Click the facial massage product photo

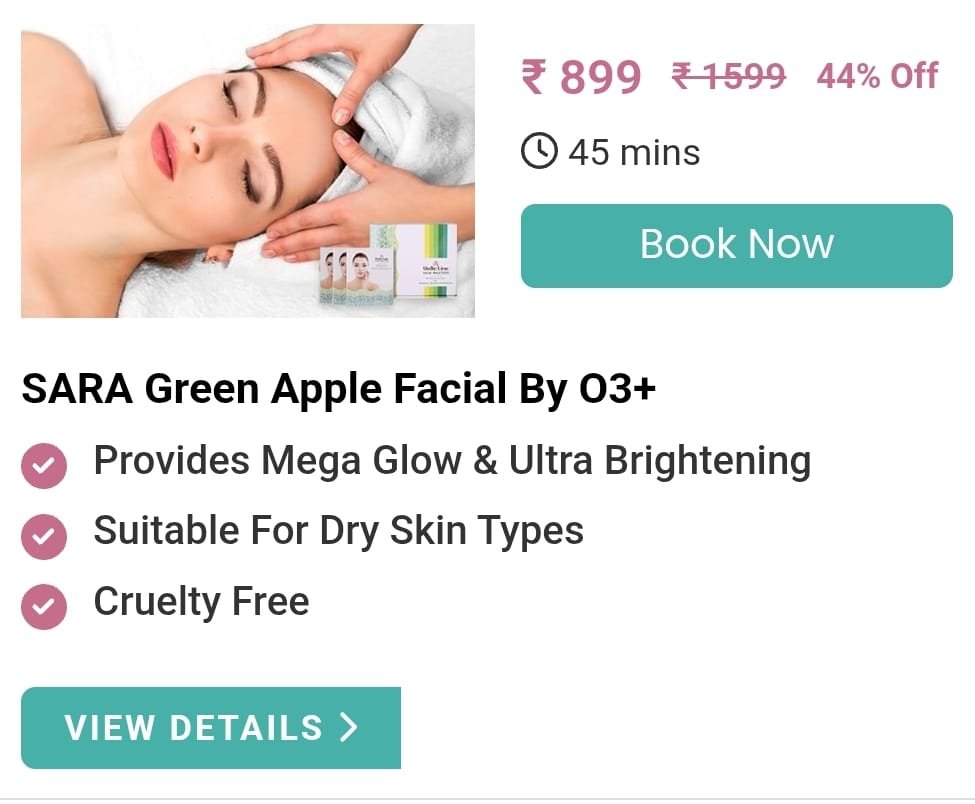[247, 170]
